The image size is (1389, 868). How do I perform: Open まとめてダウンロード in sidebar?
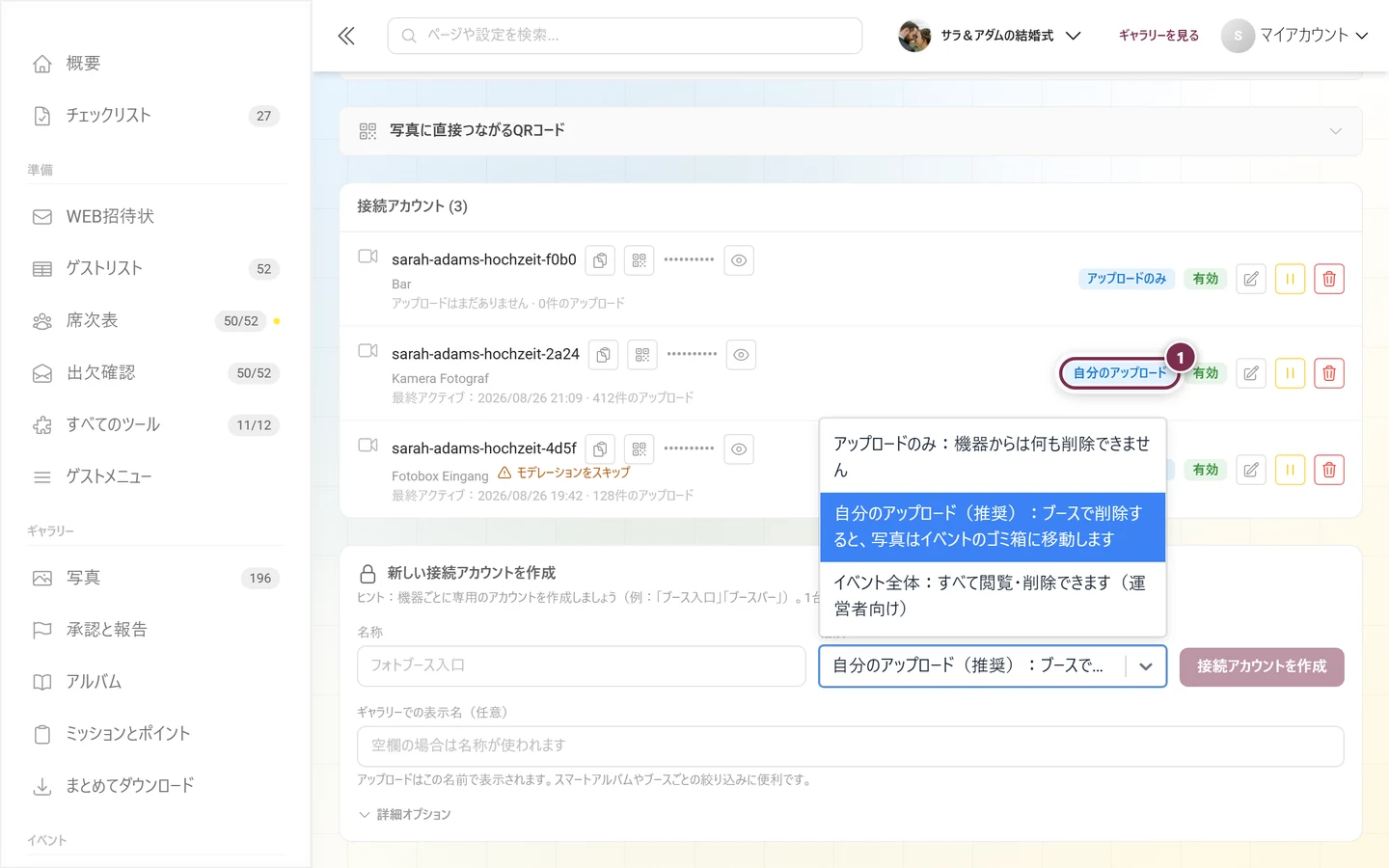[x=156, y=786]
